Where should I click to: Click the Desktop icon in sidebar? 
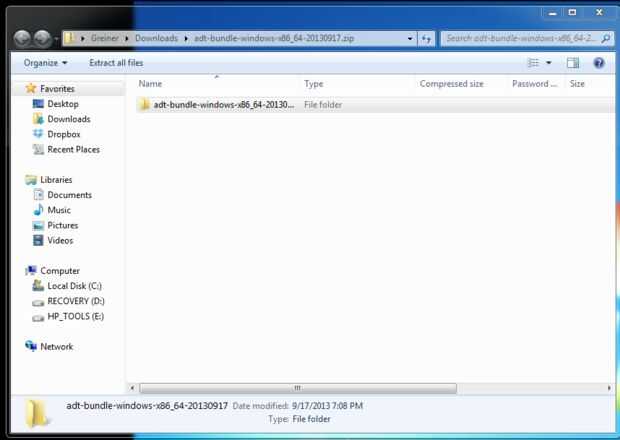[x=38, y=104]
